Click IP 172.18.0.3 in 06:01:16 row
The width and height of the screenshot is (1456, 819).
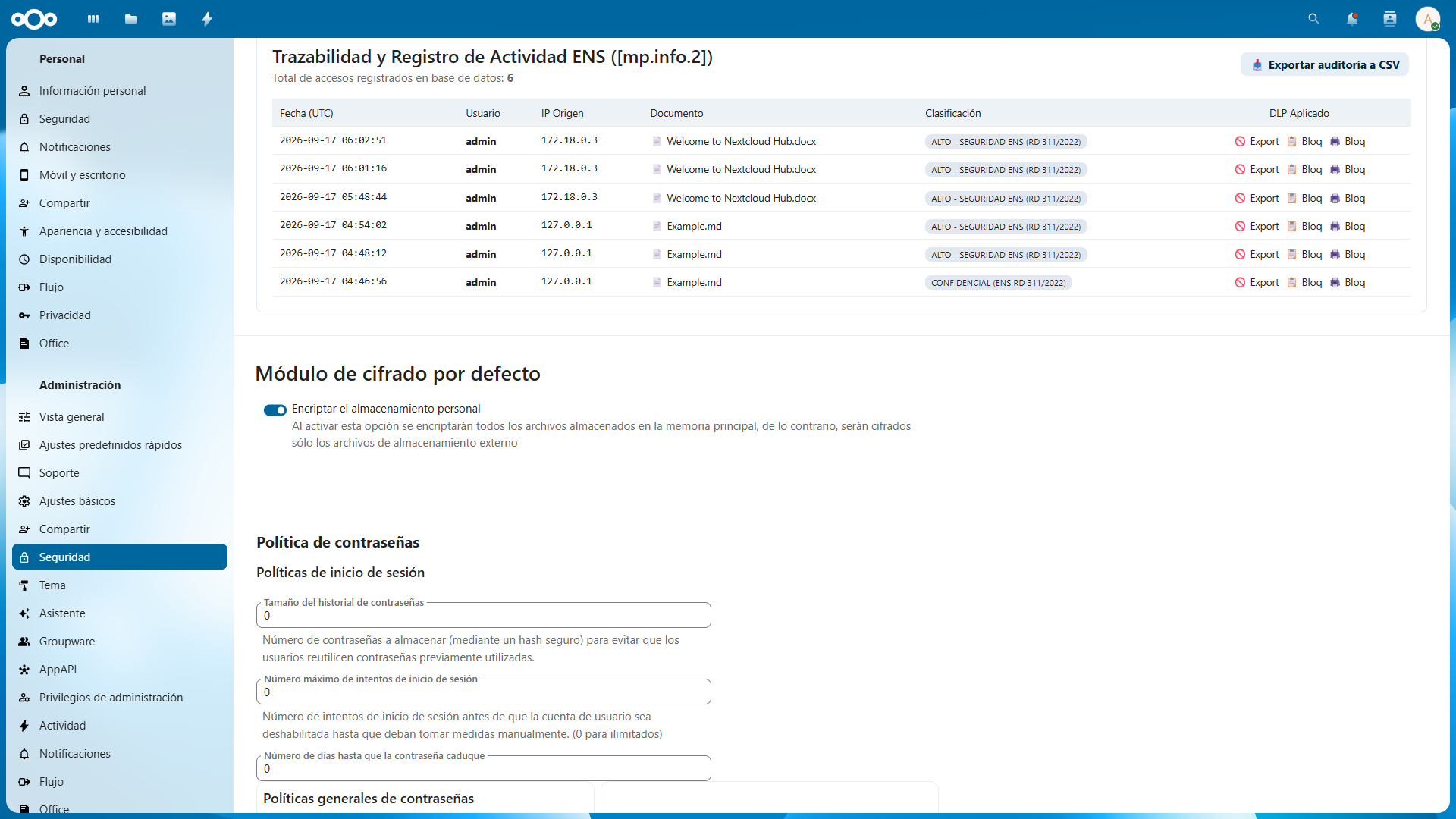tap(569, 168)
